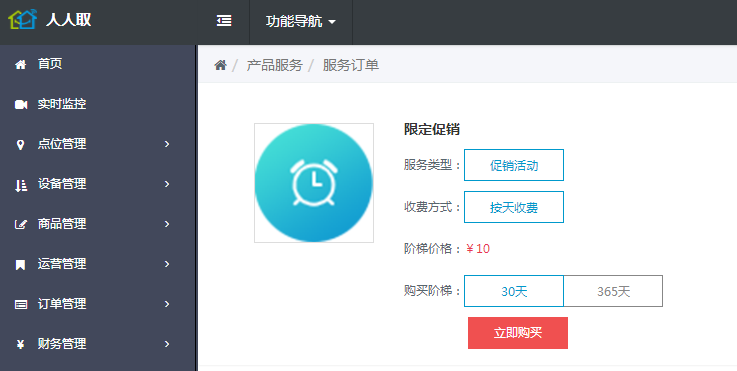The height and width of the screenshot is (371, 737).
Task: Click the 服务订单 breadcrumb link
Action: 351,65
